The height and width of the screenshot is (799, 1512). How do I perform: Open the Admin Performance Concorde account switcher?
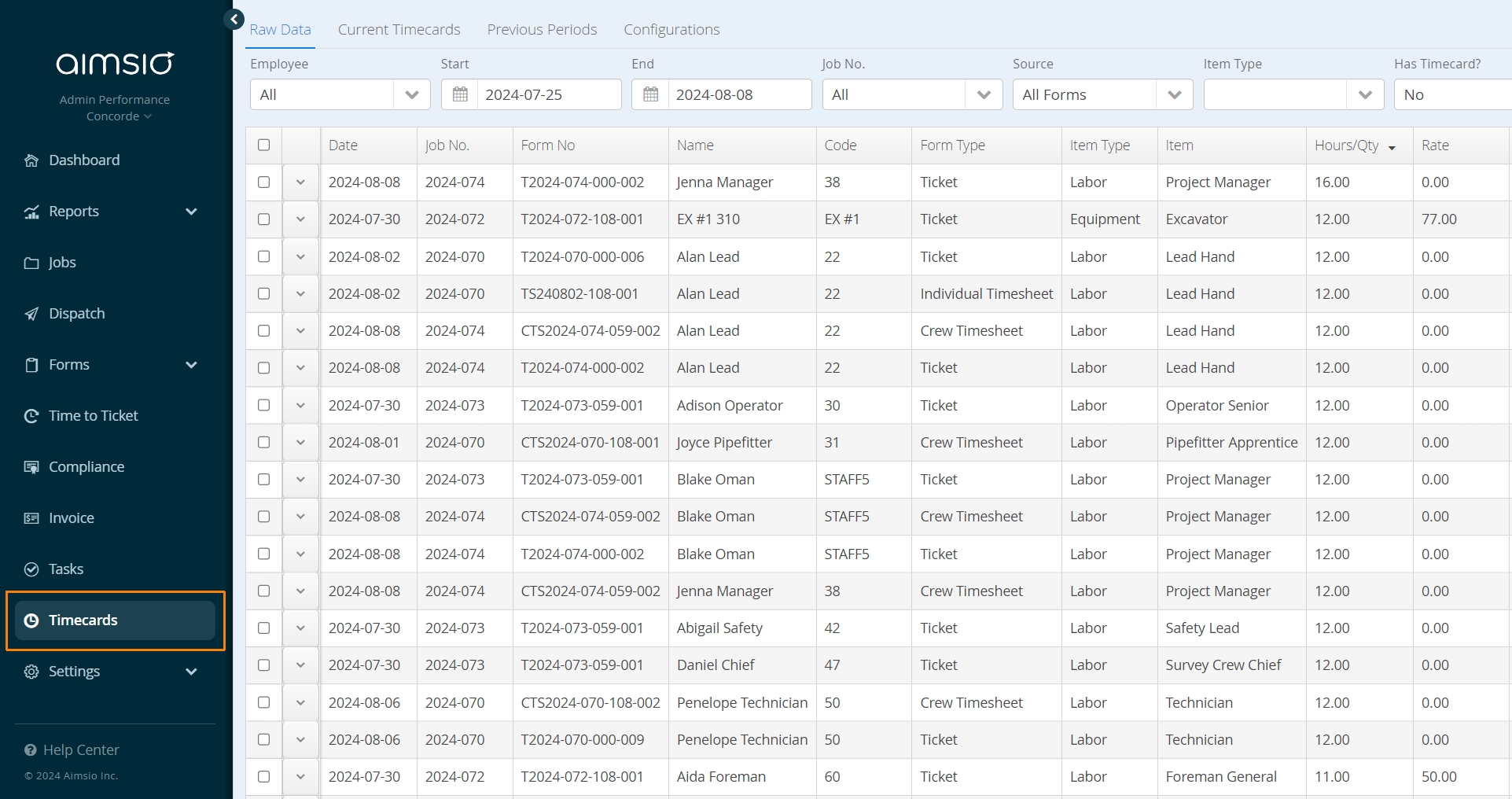115,108
